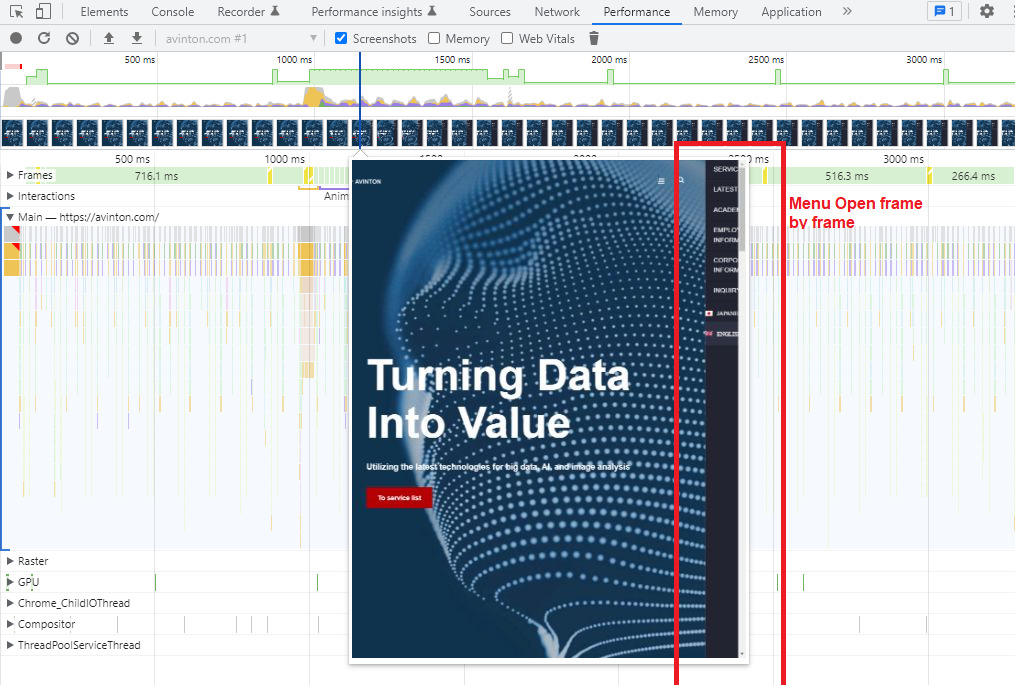Activate the inspect element picker icon
This screenshot has width=1015, height=685.
pyautogui.click(x=17, y=12)
